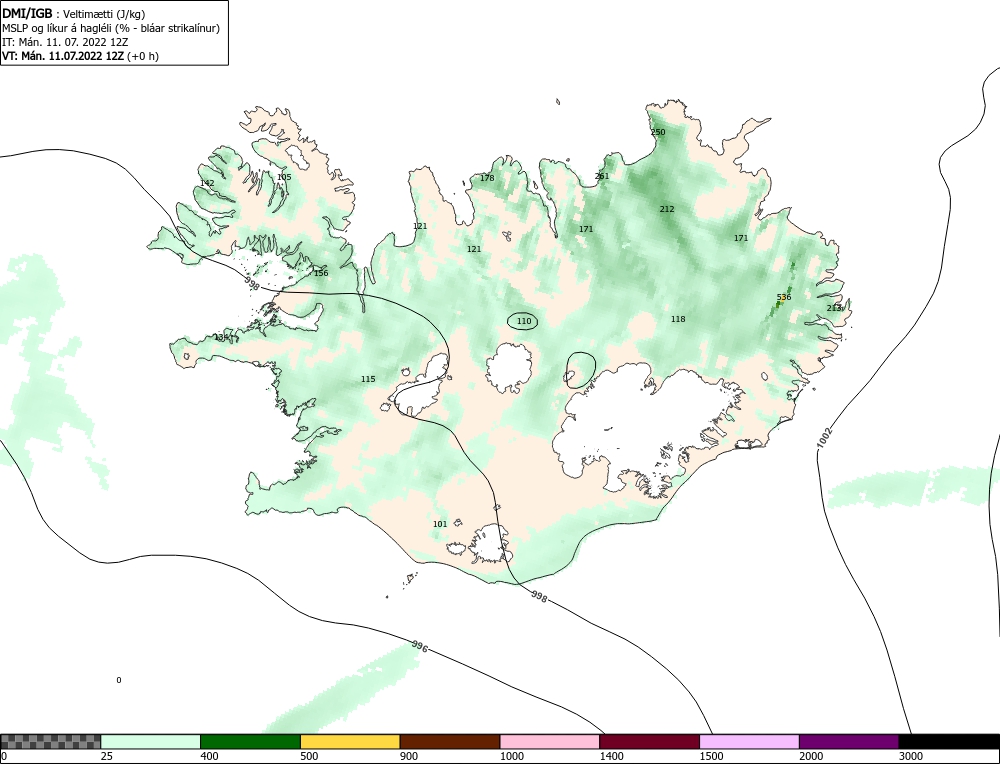Click the legend label "25"
This screenshot has height=764, width=1000.
pos(107,756)
